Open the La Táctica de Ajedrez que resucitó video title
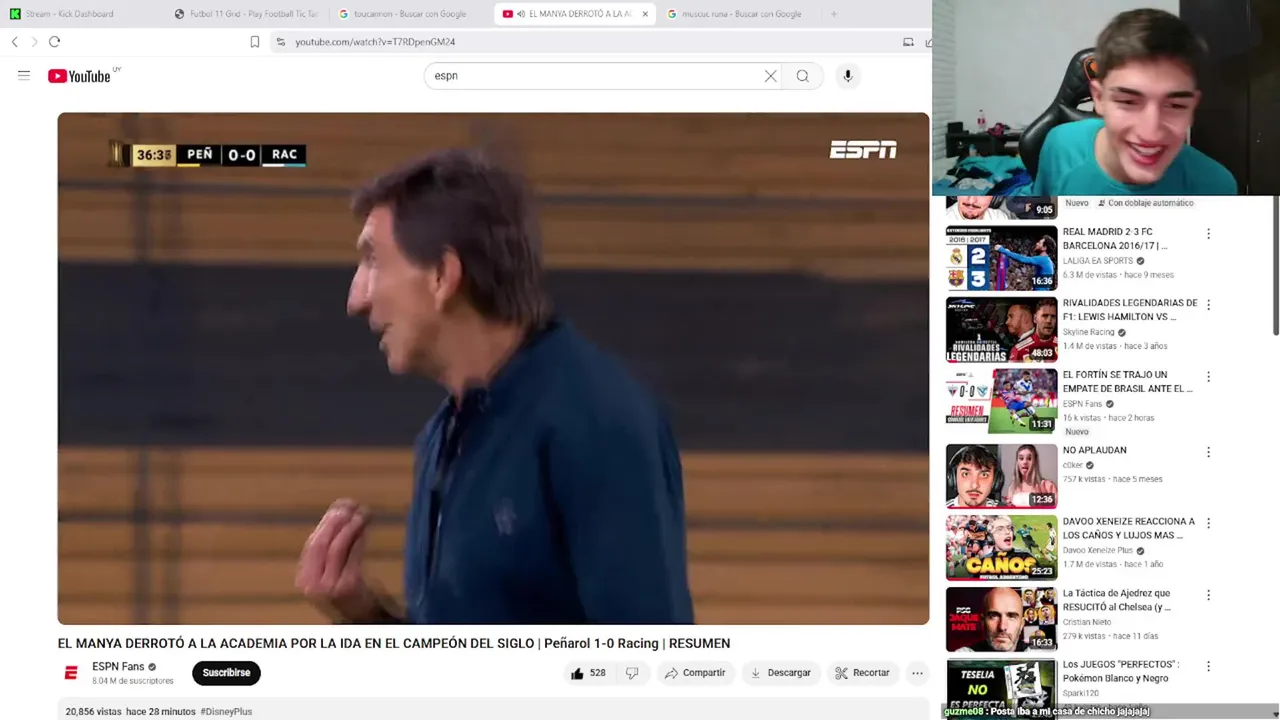Screen dimensions: 1280x720 (x=1117, y=600)
